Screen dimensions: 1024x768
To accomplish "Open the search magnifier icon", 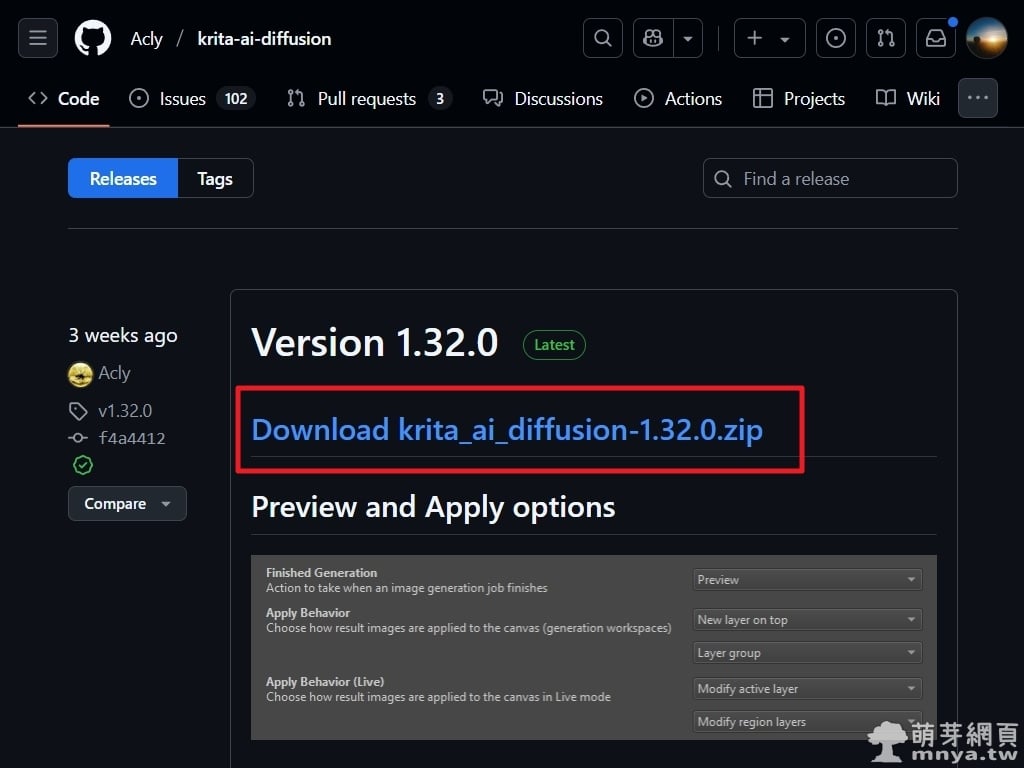I will click(x=602, y=38).
